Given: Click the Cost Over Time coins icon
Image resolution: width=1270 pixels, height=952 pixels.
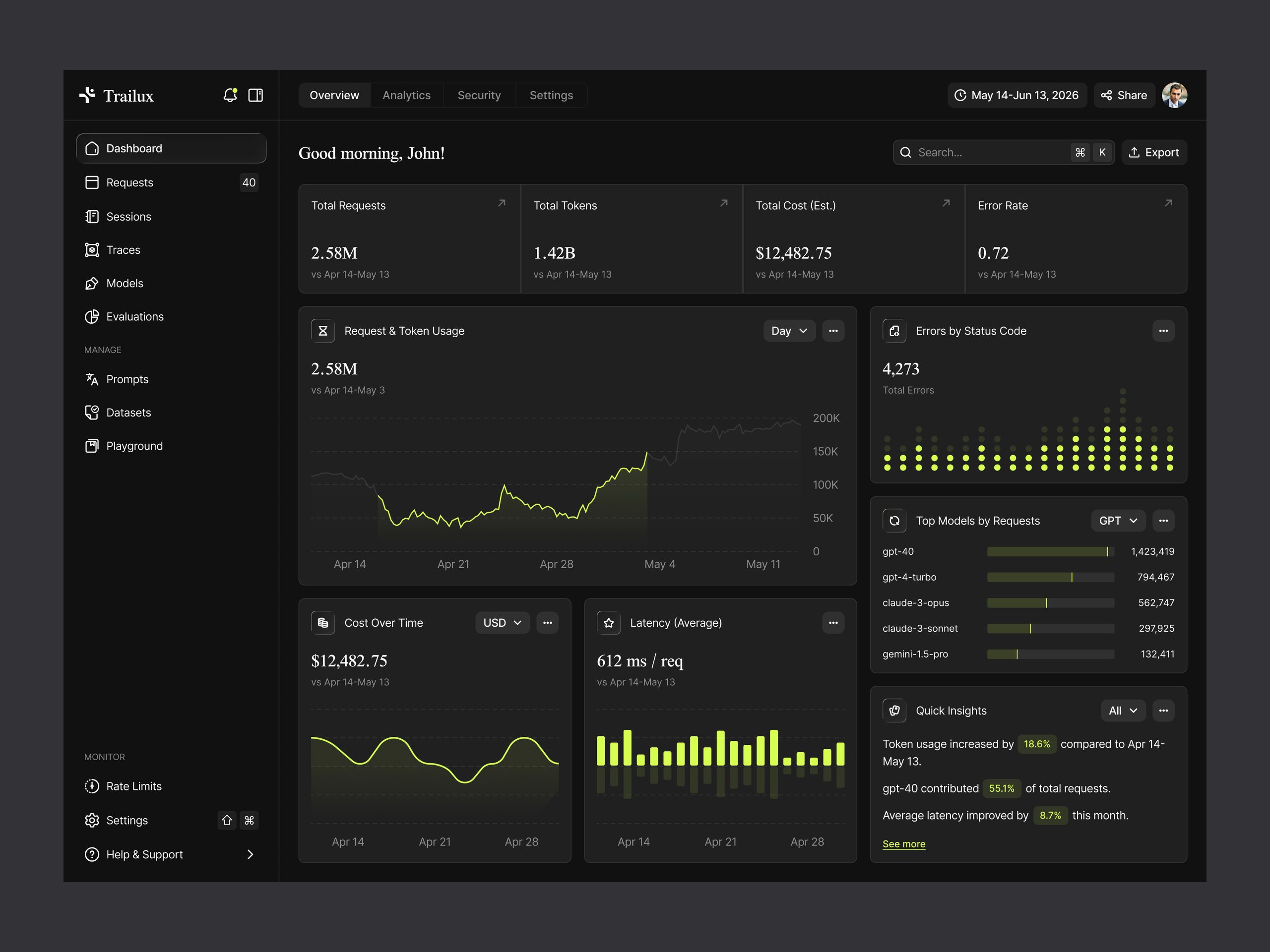Looking at the screenshot, I should [x=322, y=623].
